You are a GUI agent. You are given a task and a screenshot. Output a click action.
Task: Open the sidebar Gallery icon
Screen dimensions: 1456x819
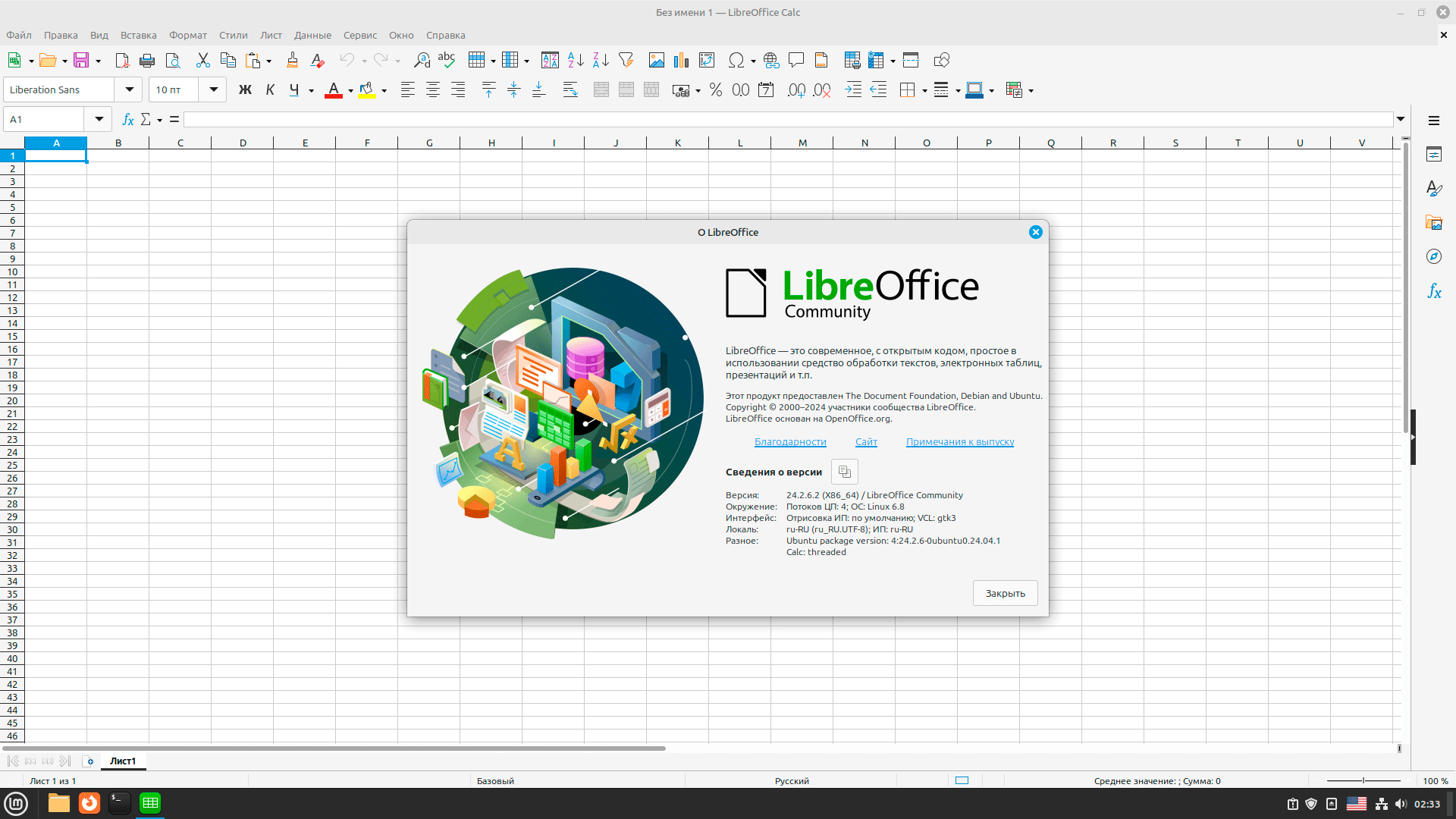click(1433, 223)
